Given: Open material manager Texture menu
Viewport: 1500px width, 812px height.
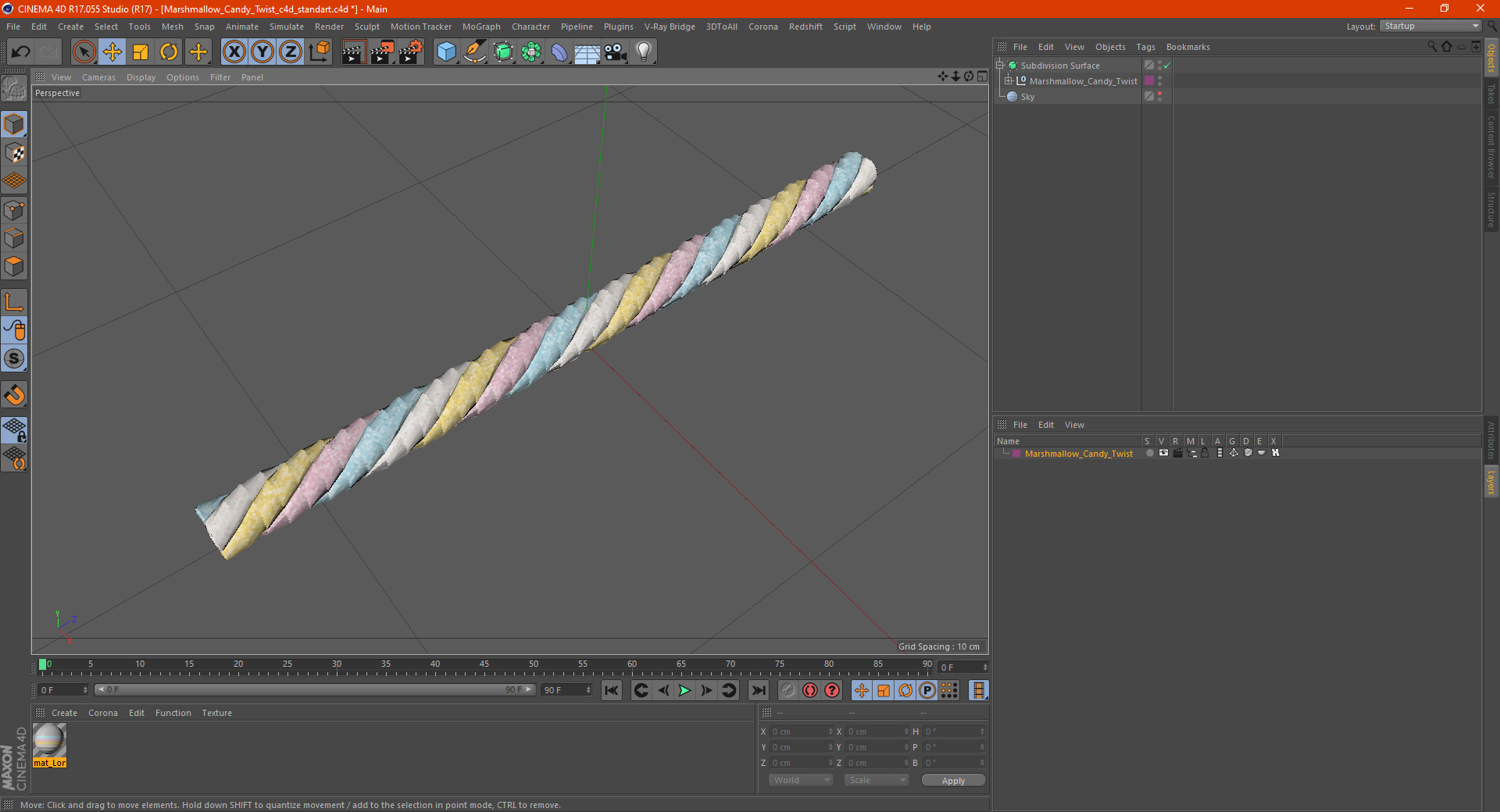Looking at the screenshot, I should point(216,713).
